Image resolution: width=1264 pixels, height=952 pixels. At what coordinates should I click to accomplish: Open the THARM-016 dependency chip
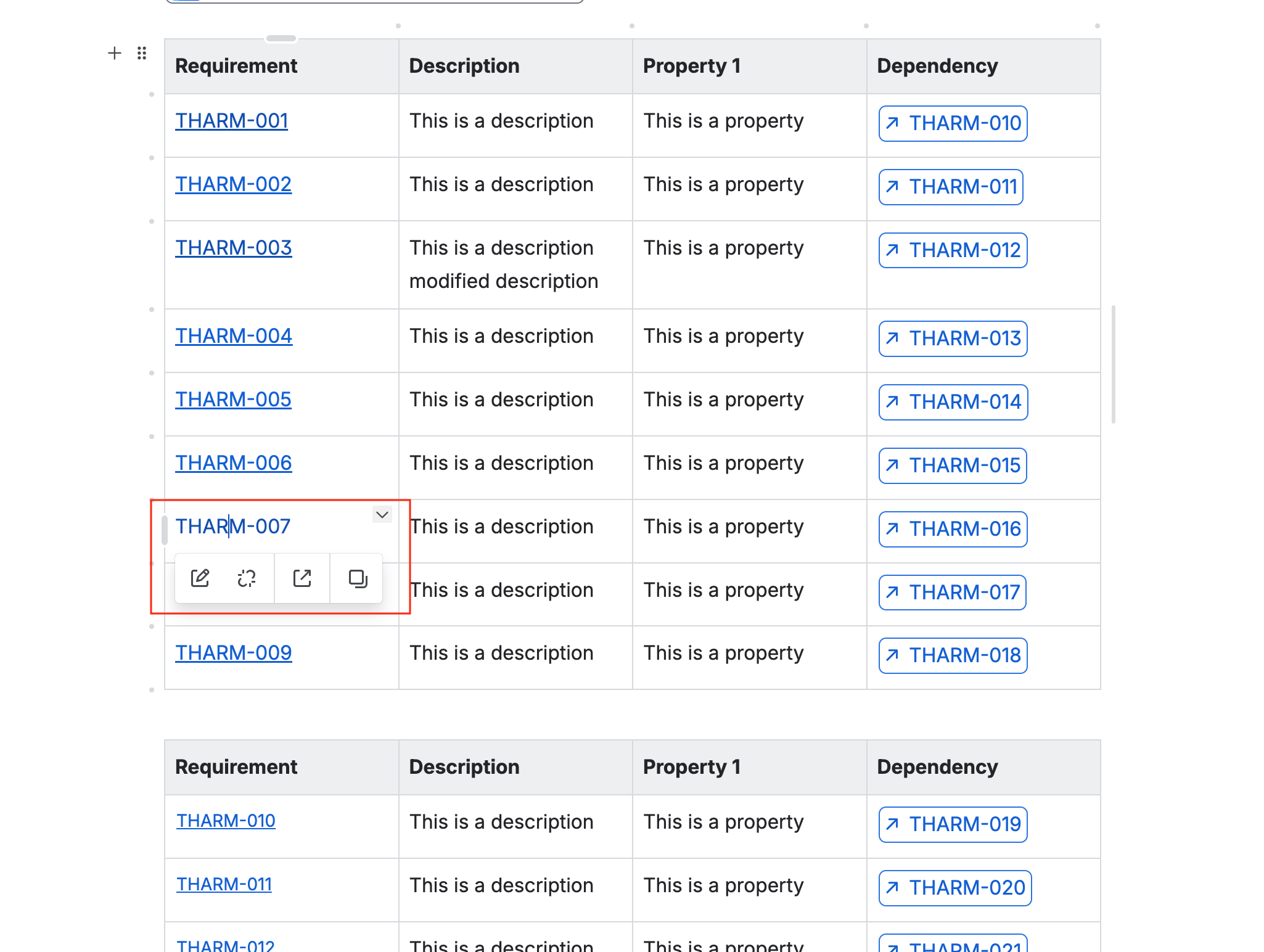click(x=953, y=529)
